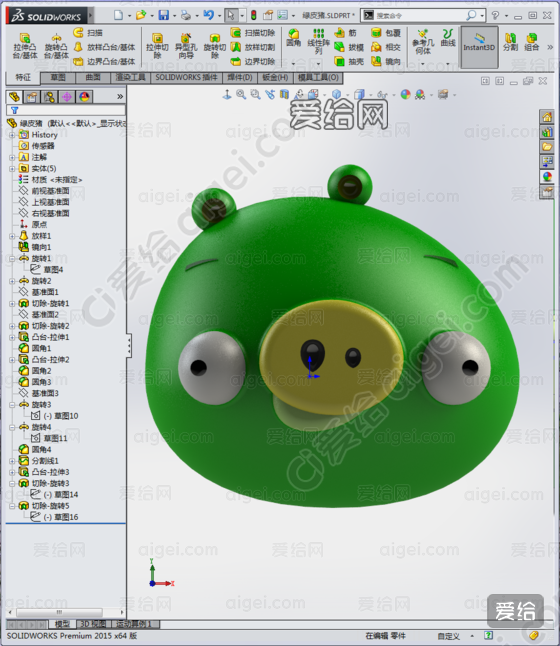Select the 分割 split tool
Viewport: 560px width, 646px height.
tap(510, 42)
